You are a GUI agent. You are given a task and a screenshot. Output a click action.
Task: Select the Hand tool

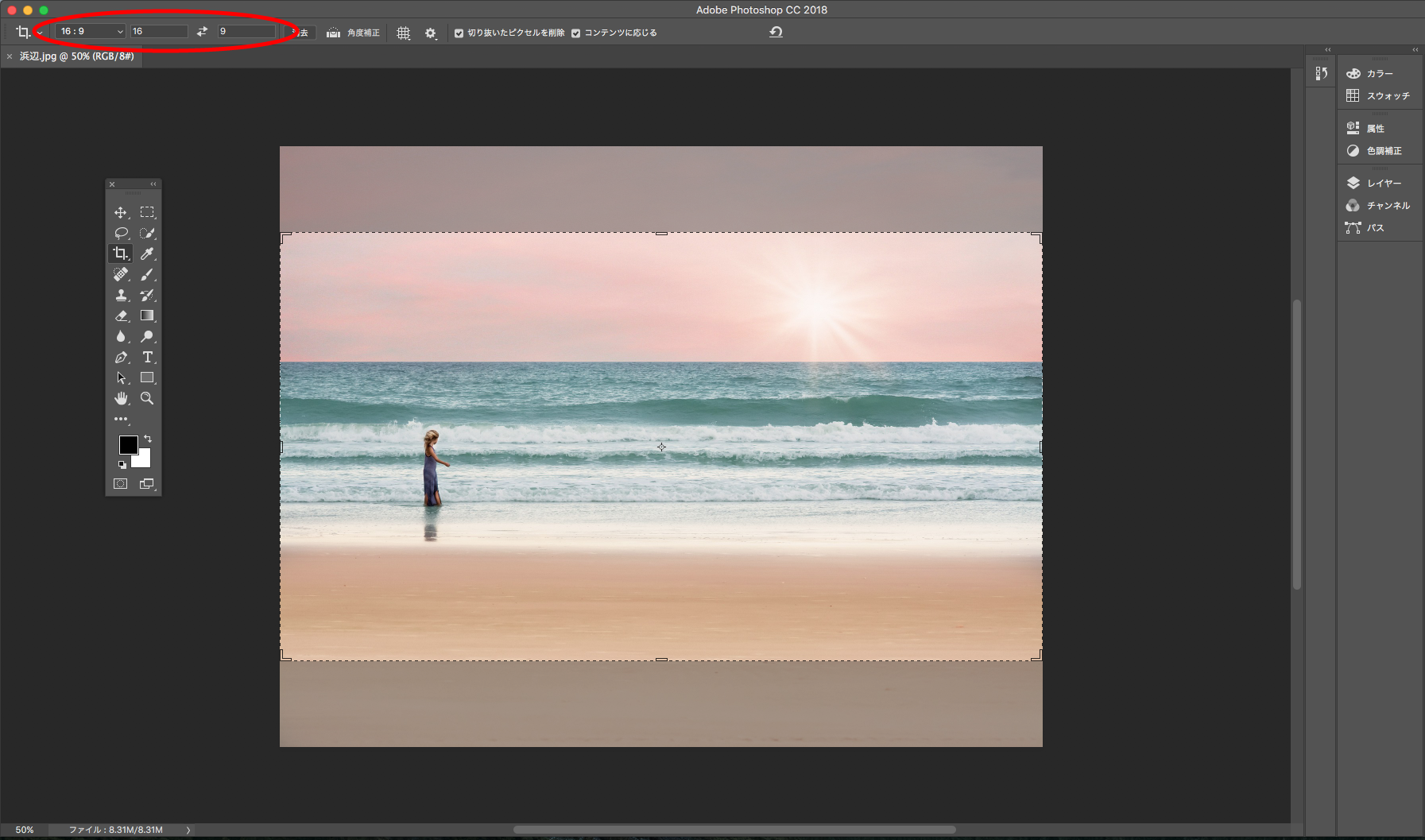pyautogui.click(x=121, y=398)
